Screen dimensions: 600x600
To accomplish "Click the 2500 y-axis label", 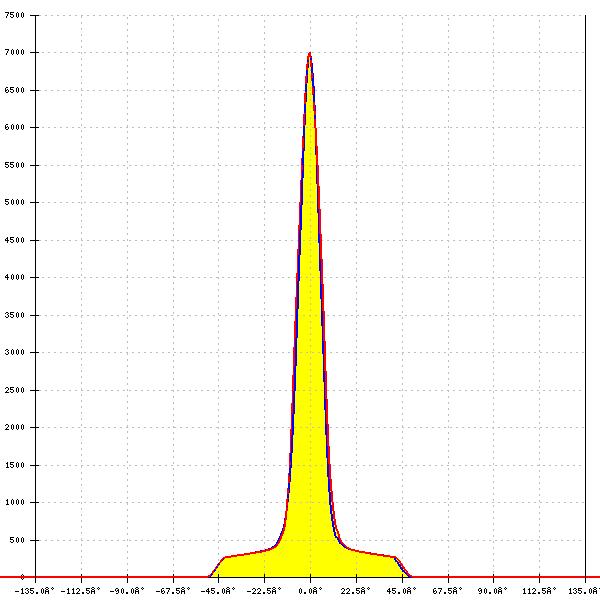I will point(15,390).
